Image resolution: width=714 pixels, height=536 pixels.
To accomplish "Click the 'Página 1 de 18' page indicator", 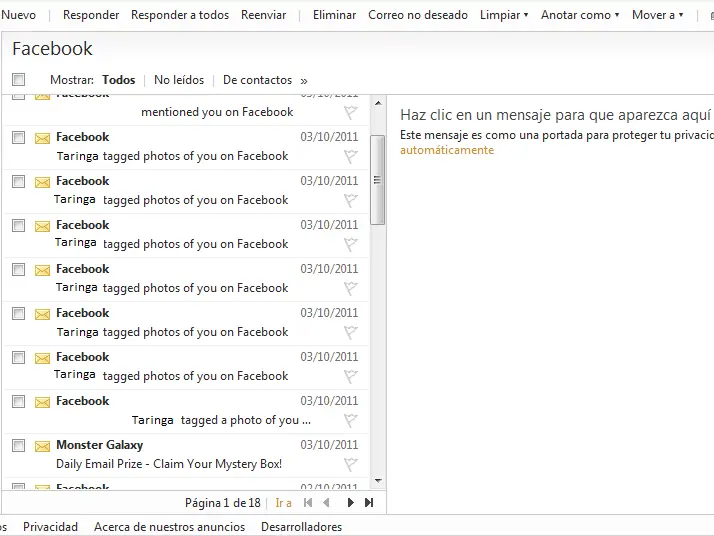I will (x=223, y=503).
